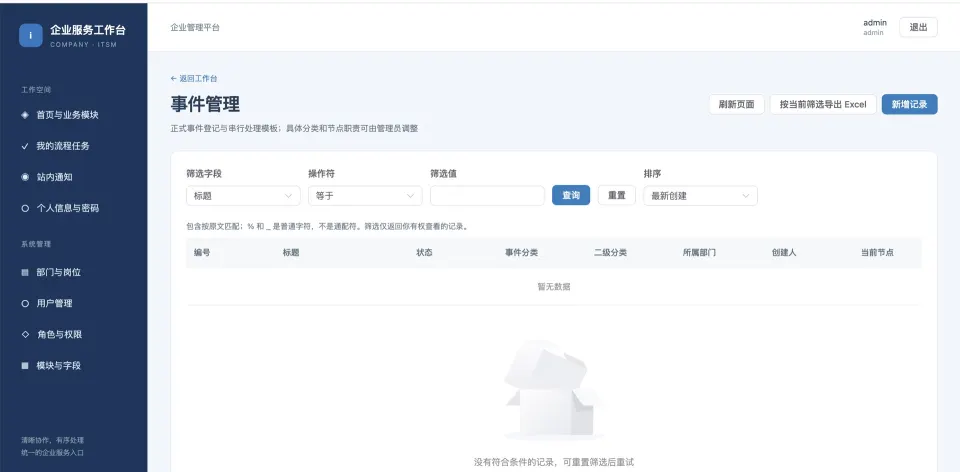Click the checkmark icon beside 我的流程任务
This screenshot has height=472, width=960.
click(25, 146)
